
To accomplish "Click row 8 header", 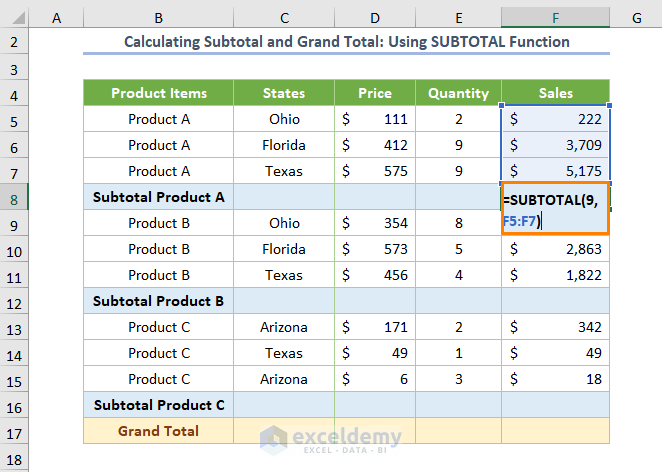I will click(16, 197).
